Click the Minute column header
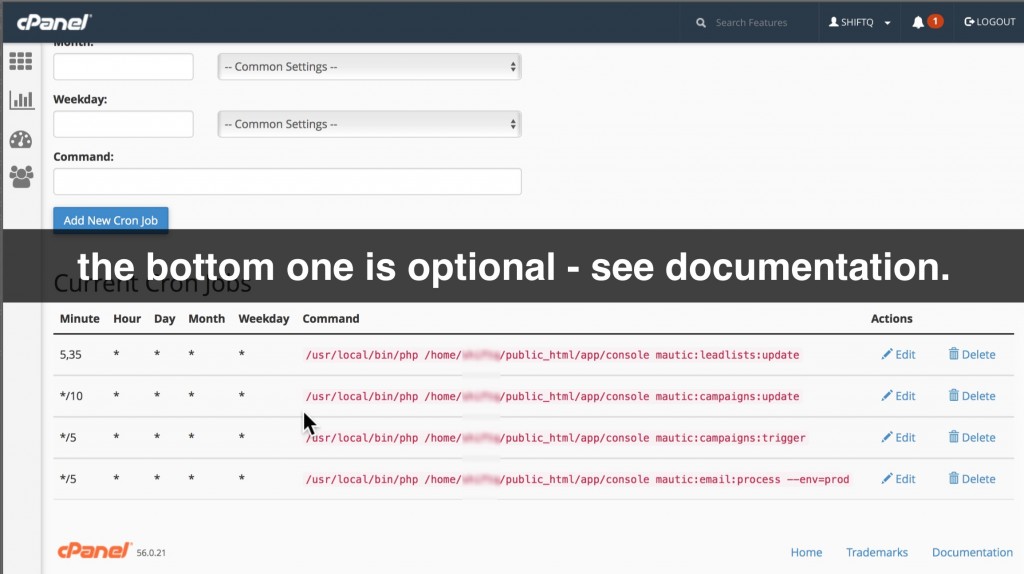Screen dimensions: 1024x574 (80, 319)
